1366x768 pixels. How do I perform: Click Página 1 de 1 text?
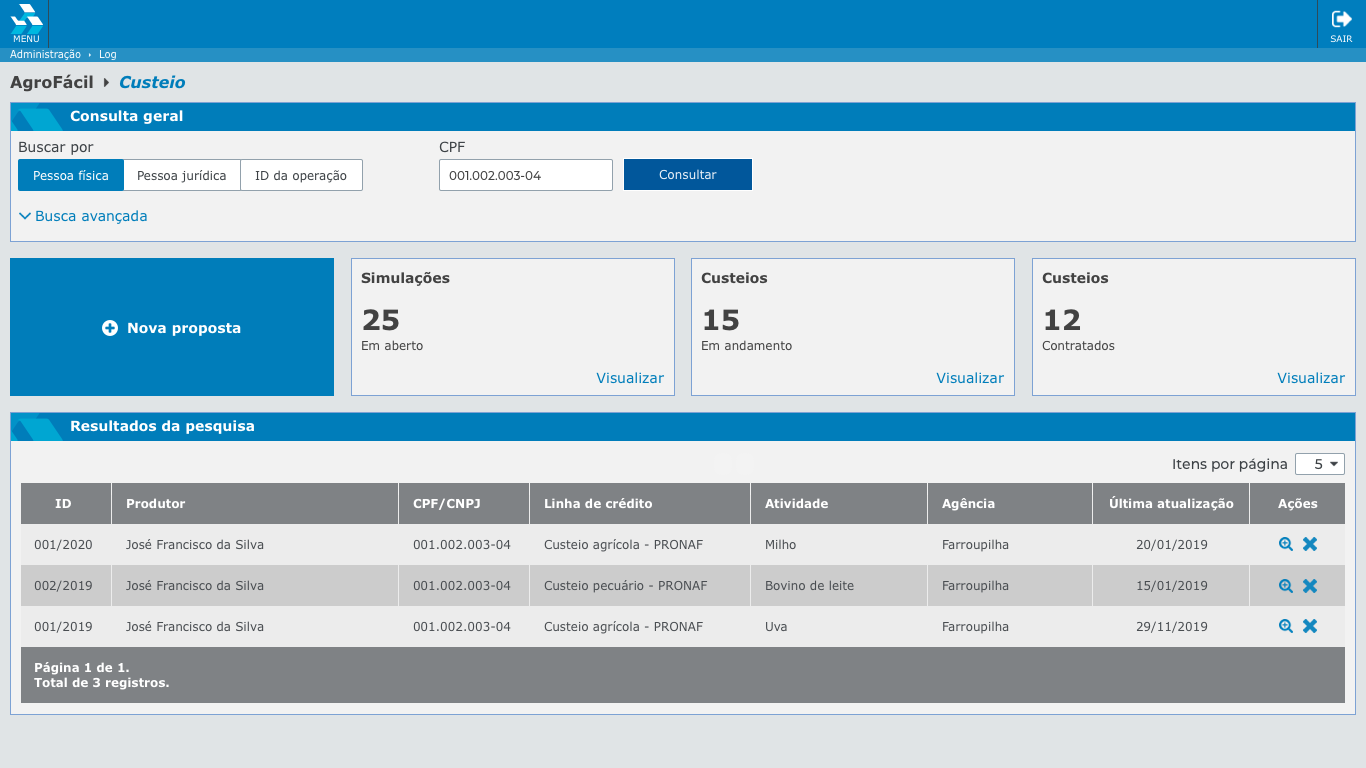(x=82, y=667)
